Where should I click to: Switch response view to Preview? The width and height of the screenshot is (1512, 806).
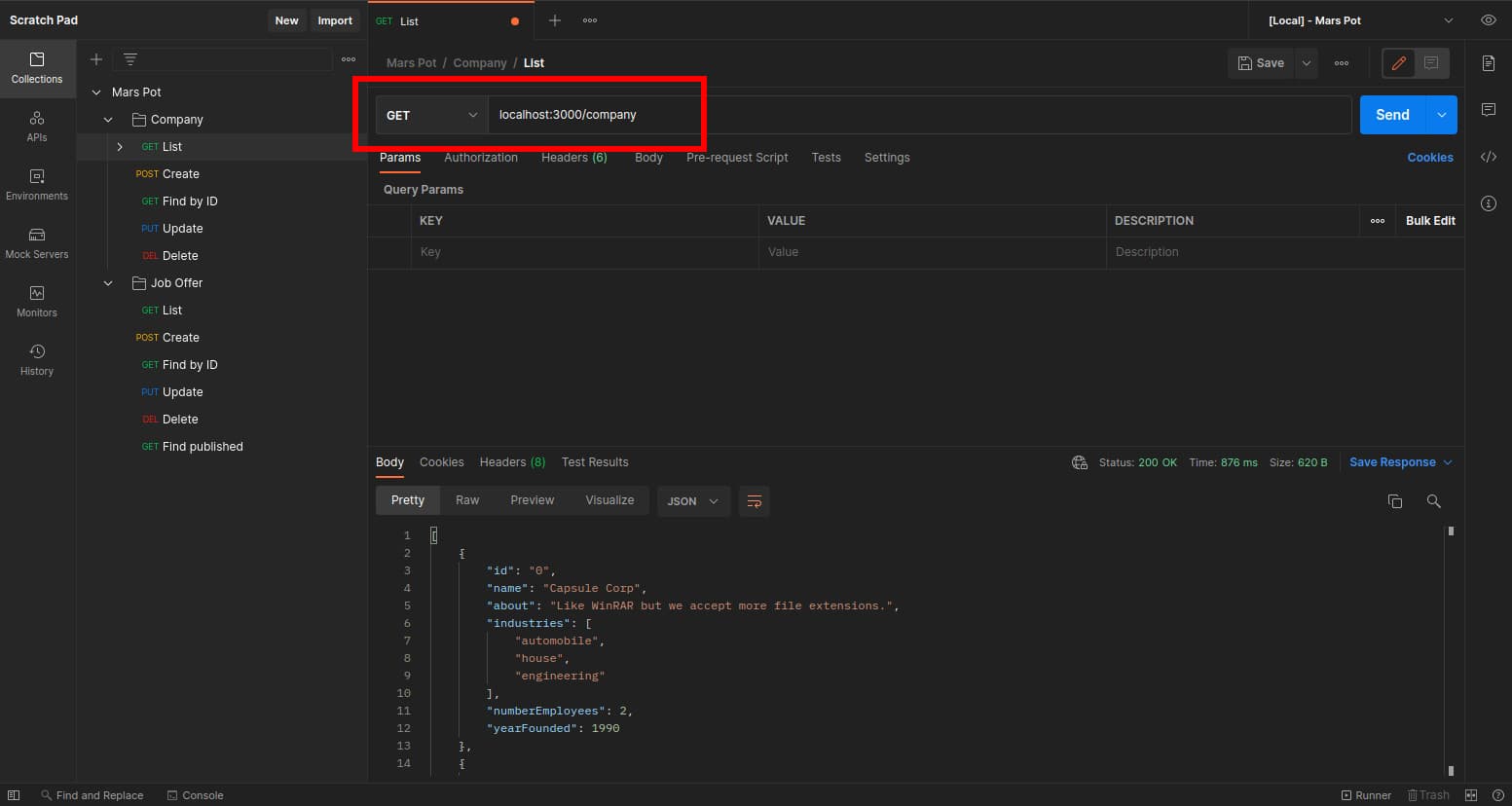[x=532, y=499]
